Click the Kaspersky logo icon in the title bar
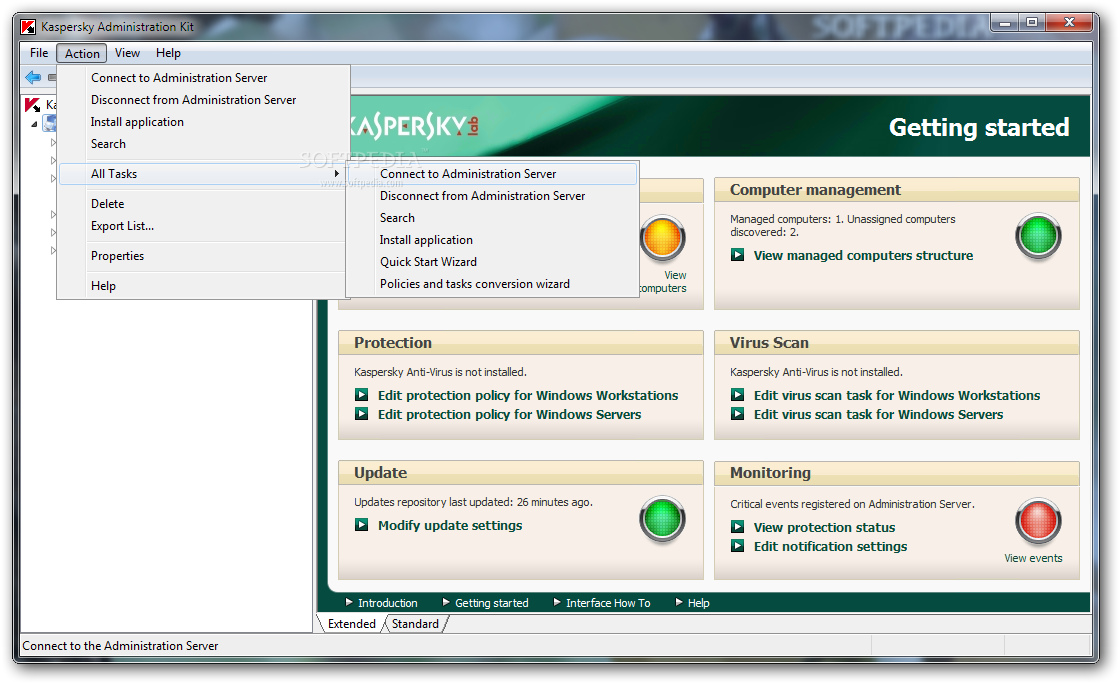The image size is (1120, 684). (28, 27)
